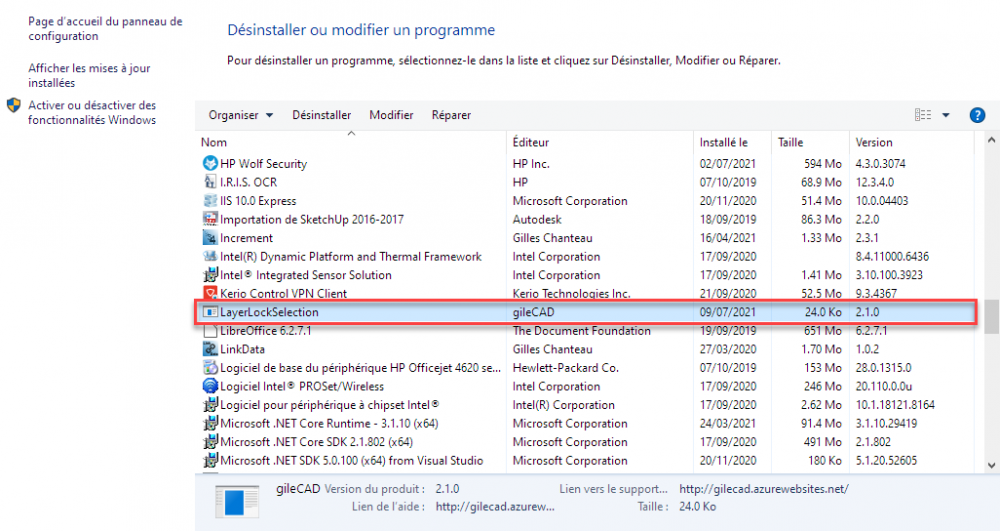Click the Importation de SketchUp 2016-2017 icon
1000x531 pixels.
(x=210, y=219)
